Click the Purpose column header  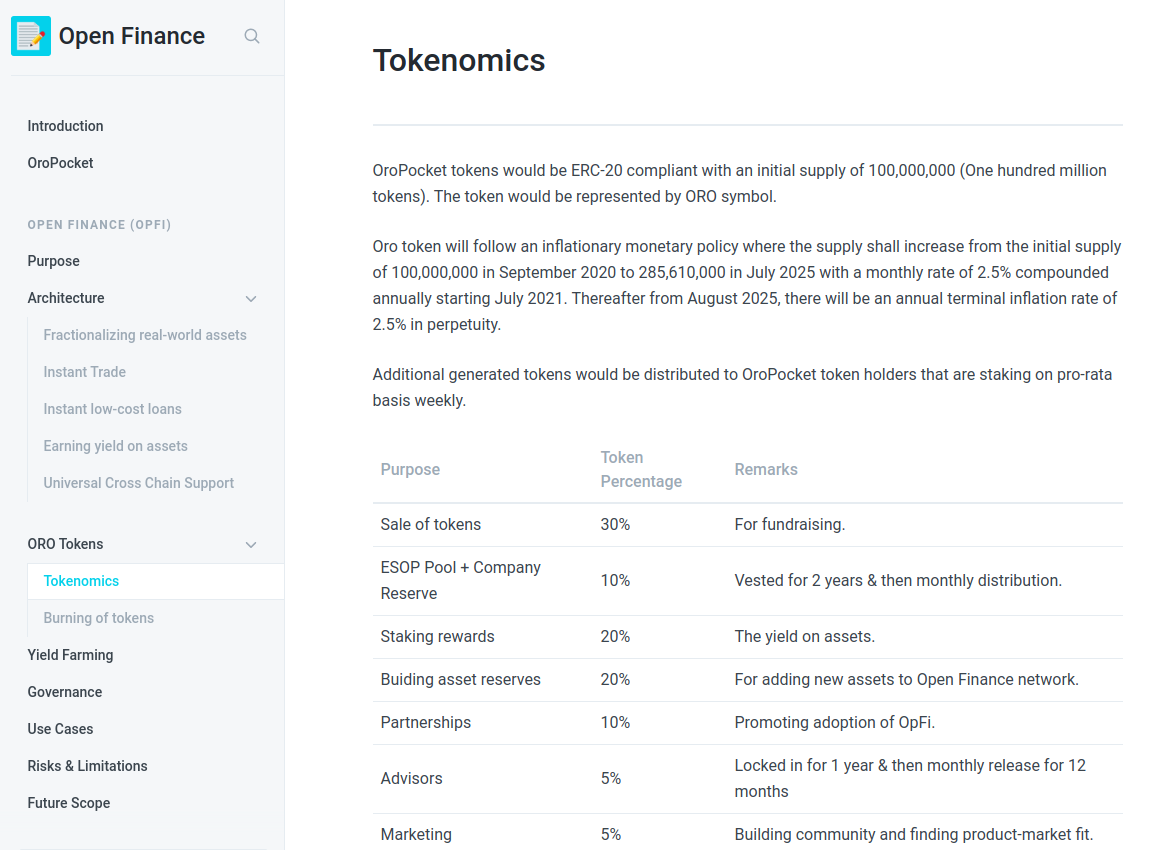click(410, 469)
